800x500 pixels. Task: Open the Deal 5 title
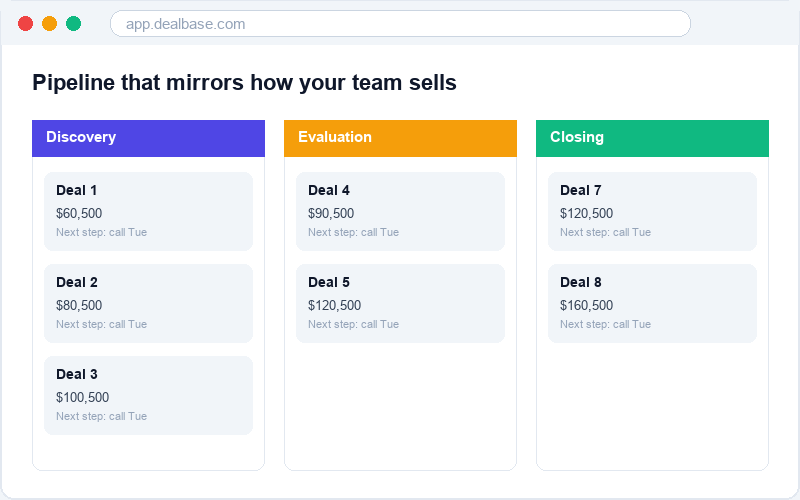click(329, 282)
